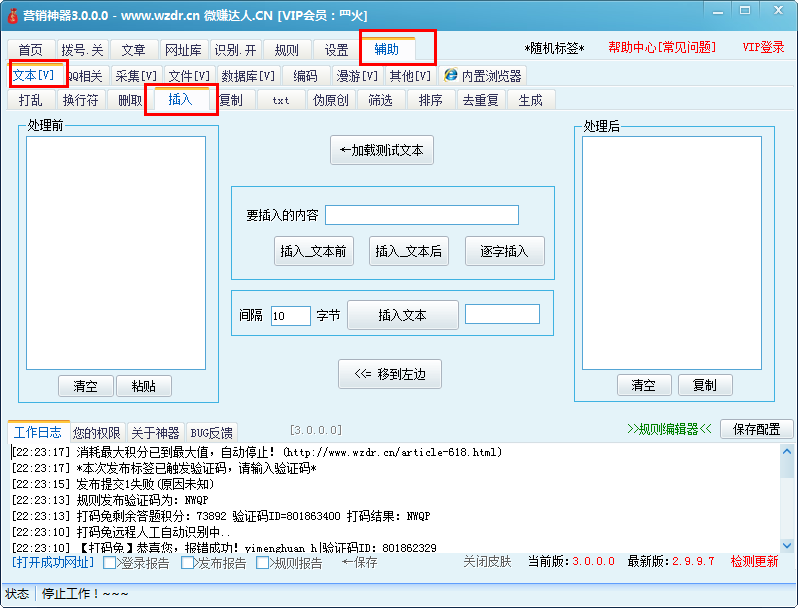Open the 文件[V] sub-tab
This screenshot has width=798, height=608.
coord(189,76)
